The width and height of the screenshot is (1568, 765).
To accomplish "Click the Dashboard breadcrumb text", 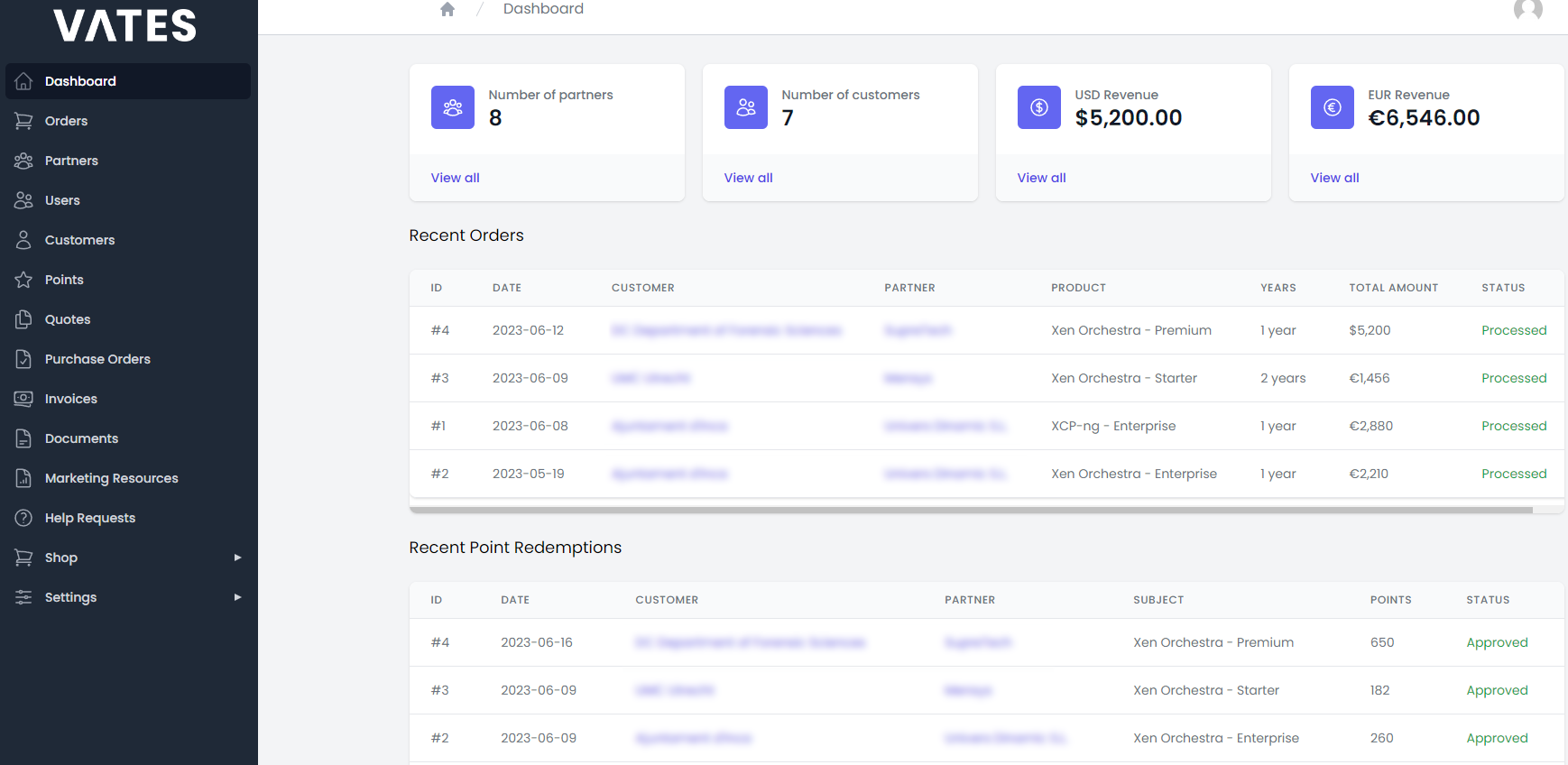I will [543, 9].
